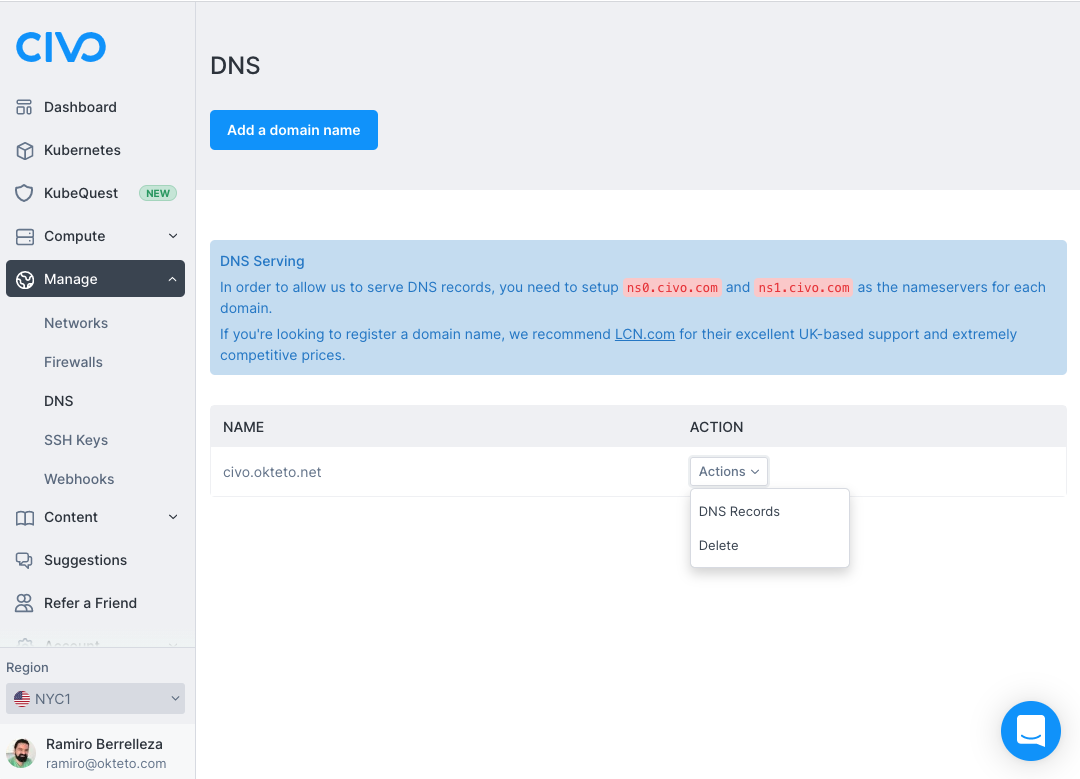Open the LCN.com link

click(x=644, y=334)
